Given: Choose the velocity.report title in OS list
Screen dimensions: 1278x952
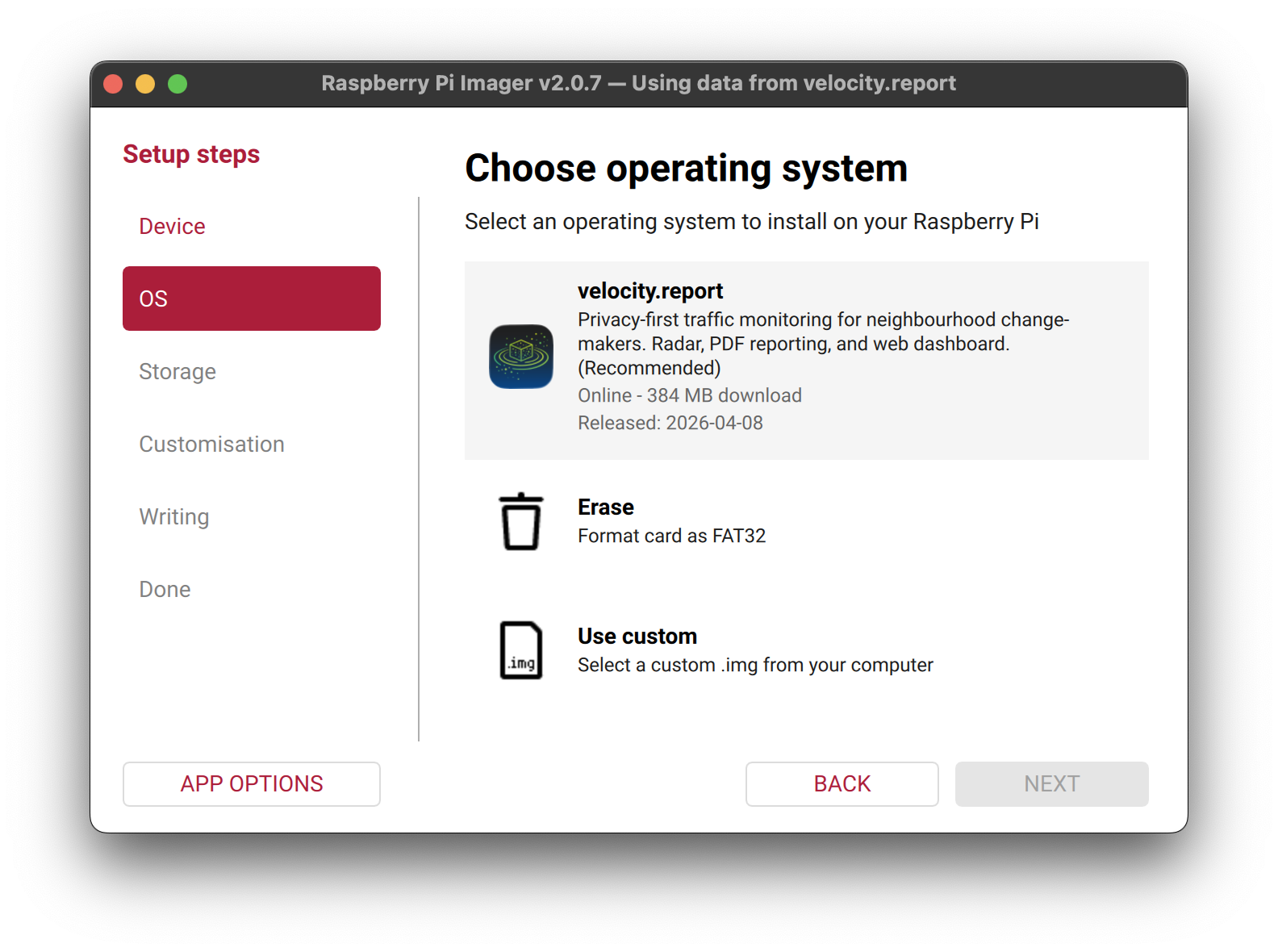Looking at the screenshot, I should point(649,291).
